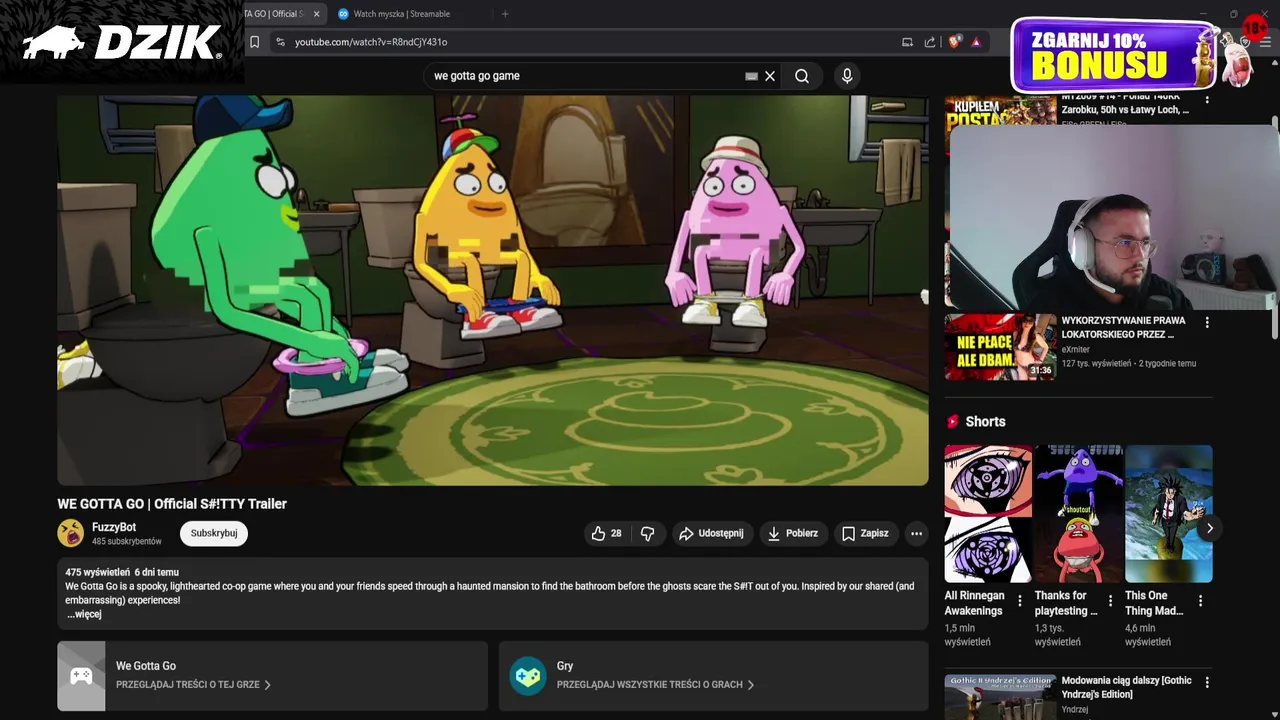1280x720 pixels.
Task: Open menu for Zarobku, 50h vs Łatwy Loch video
Action: click(1206, 99)
